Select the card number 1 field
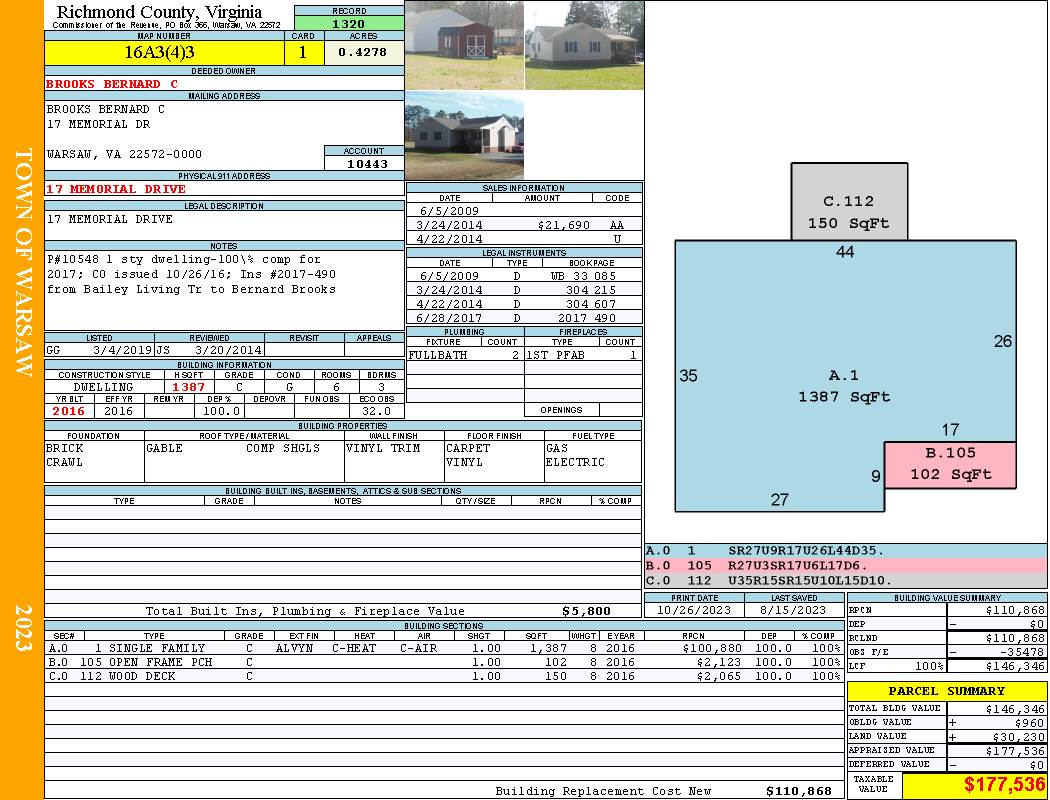Screen dimensions: 1050x800 [303, 52]
